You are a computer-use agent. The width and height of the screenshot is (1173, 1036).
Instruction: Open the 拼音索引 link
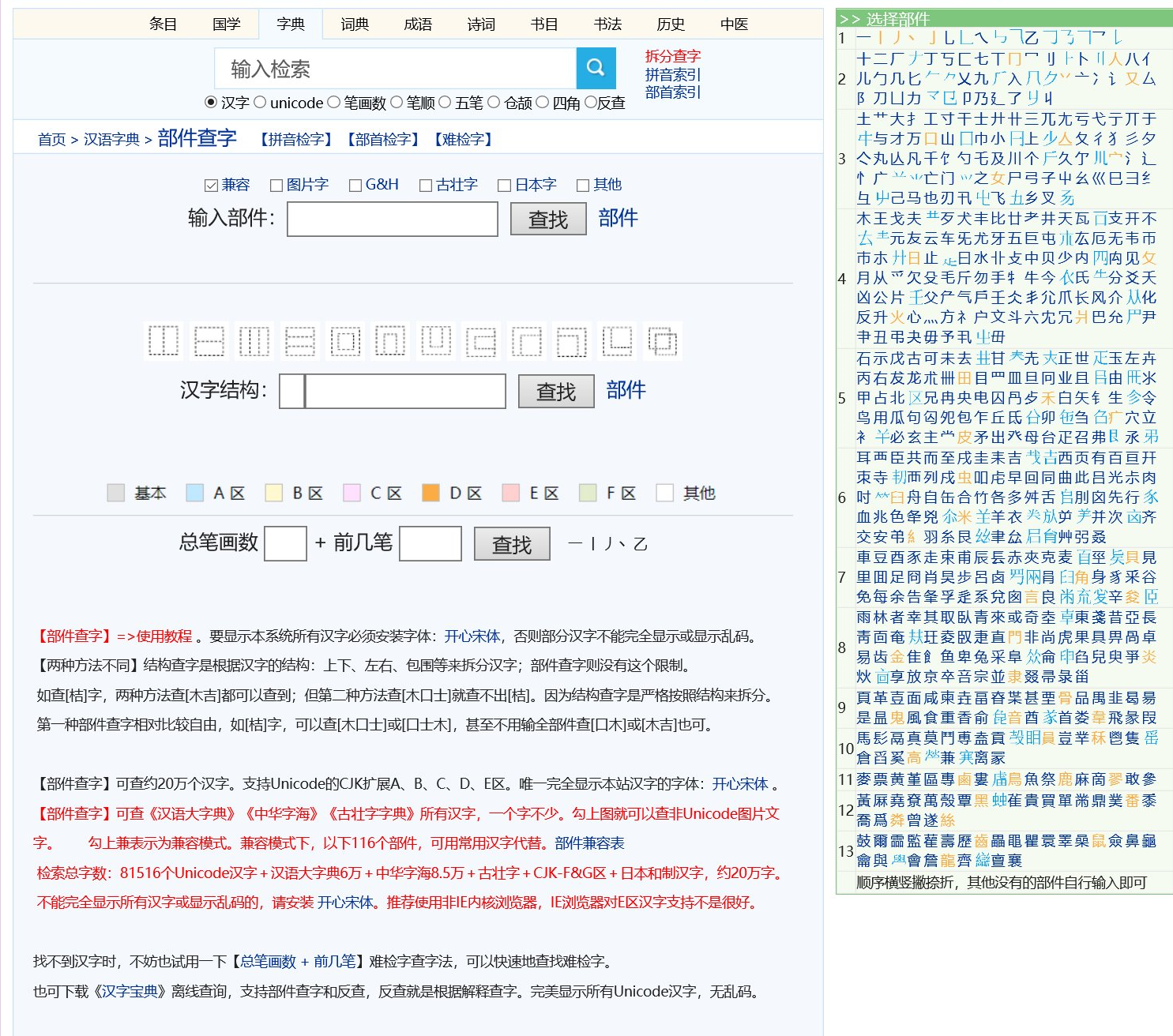point(673,74)
